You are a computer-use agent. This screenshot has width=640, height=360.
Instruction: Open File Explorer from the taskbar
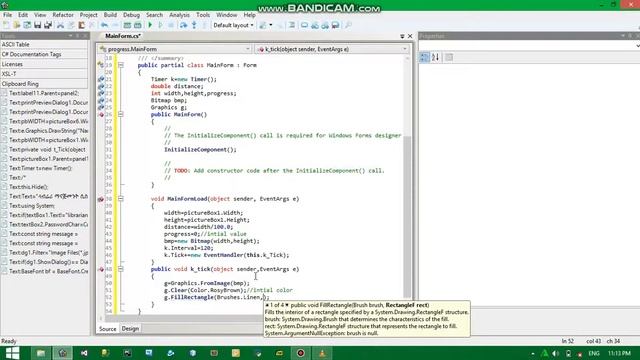[x=41, y=353]
